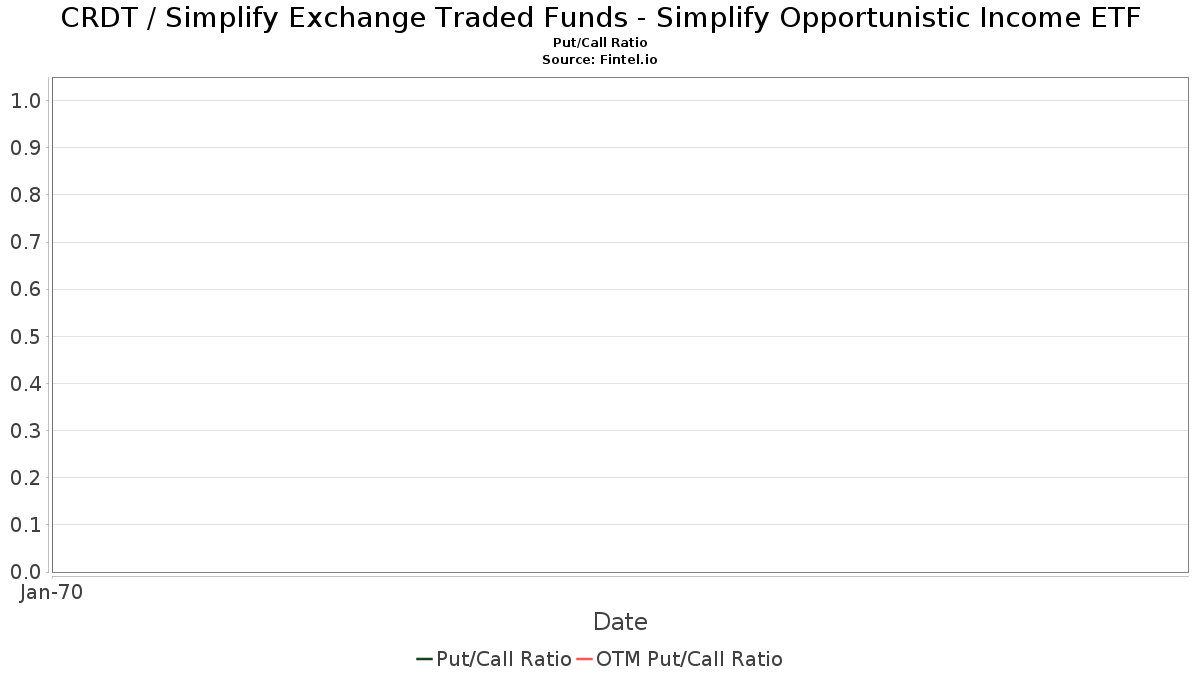Click the 0.6 y-axis tick label
Screen dimensions: 1200x675
[25, 289]
